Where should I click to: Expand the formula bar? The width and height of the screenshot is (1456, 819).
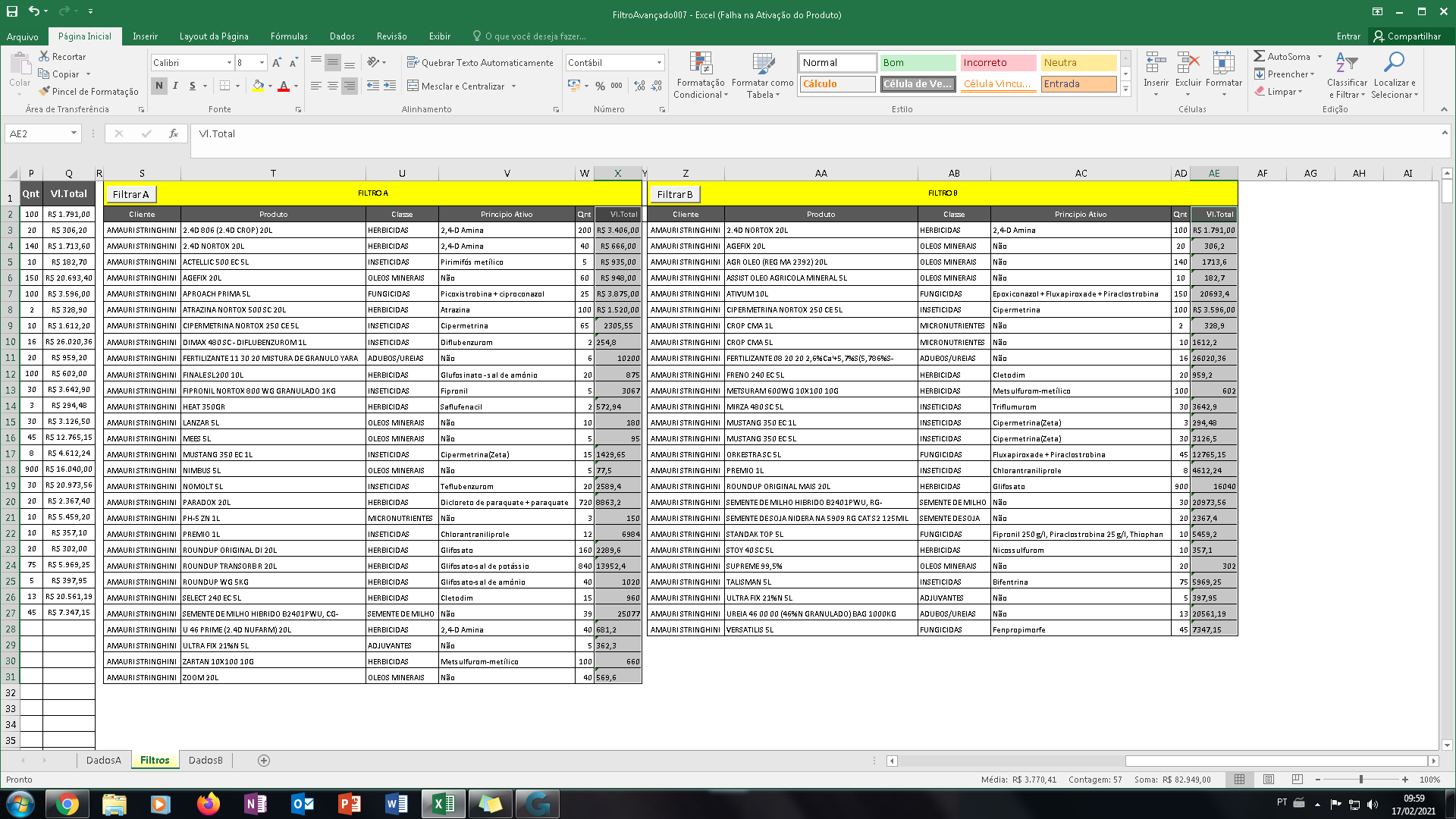[1444, 132]
